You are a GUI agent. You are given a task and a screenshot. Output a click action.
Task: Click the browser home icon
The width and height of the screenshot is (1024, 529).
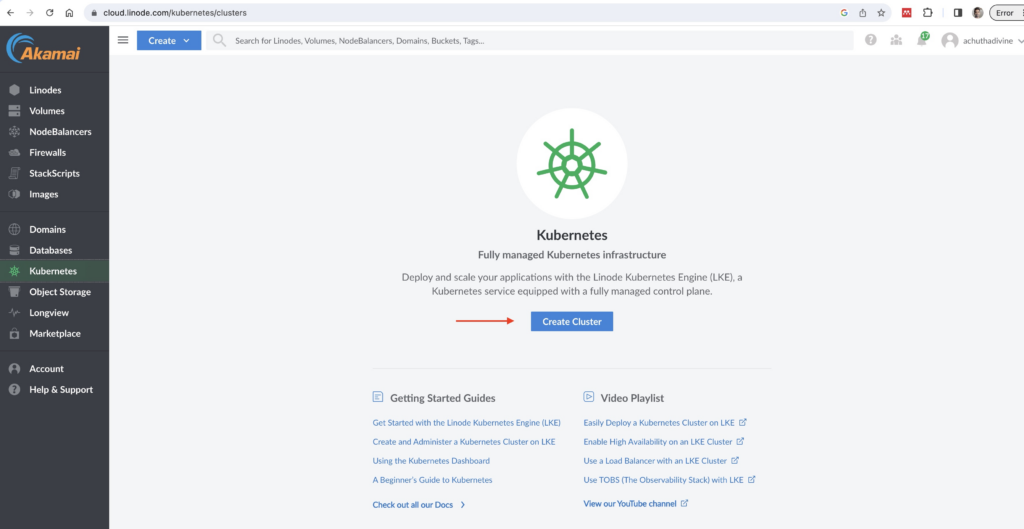pyautogui.click(x=69, y=12)
